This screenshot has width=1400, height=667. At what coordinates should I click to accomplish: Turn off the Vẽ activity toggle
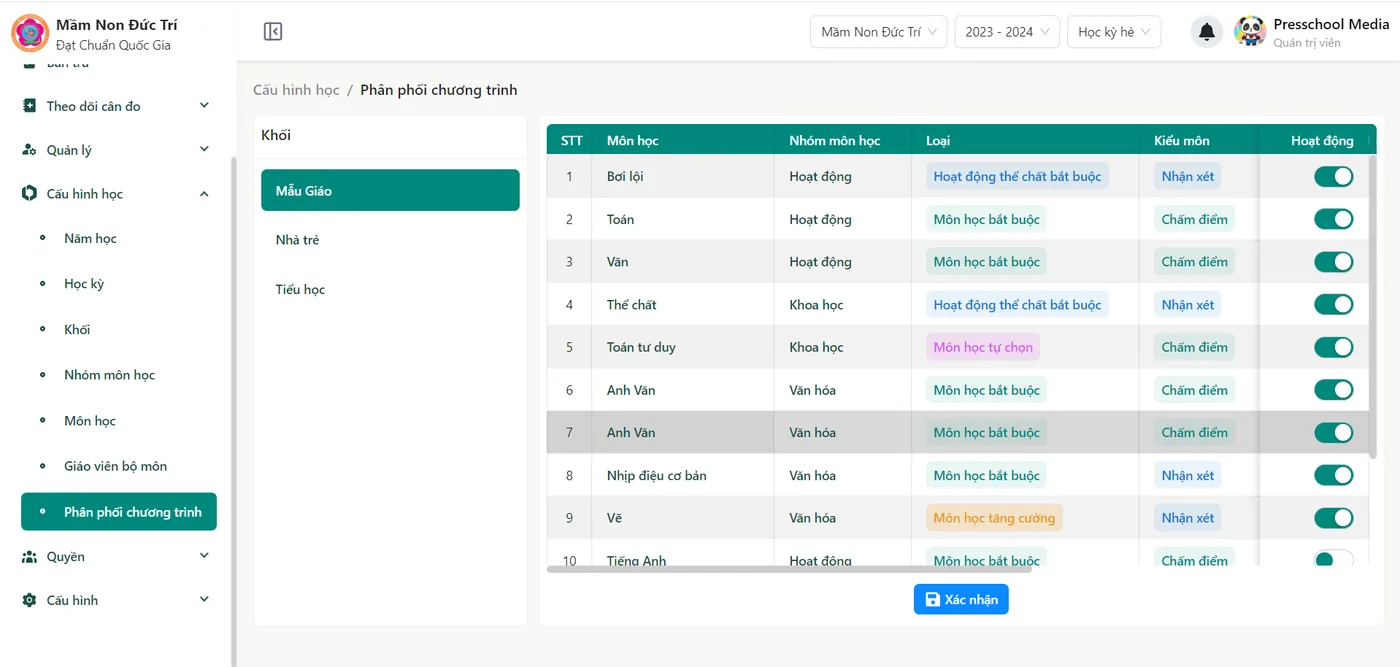(x=1333, y=518)
